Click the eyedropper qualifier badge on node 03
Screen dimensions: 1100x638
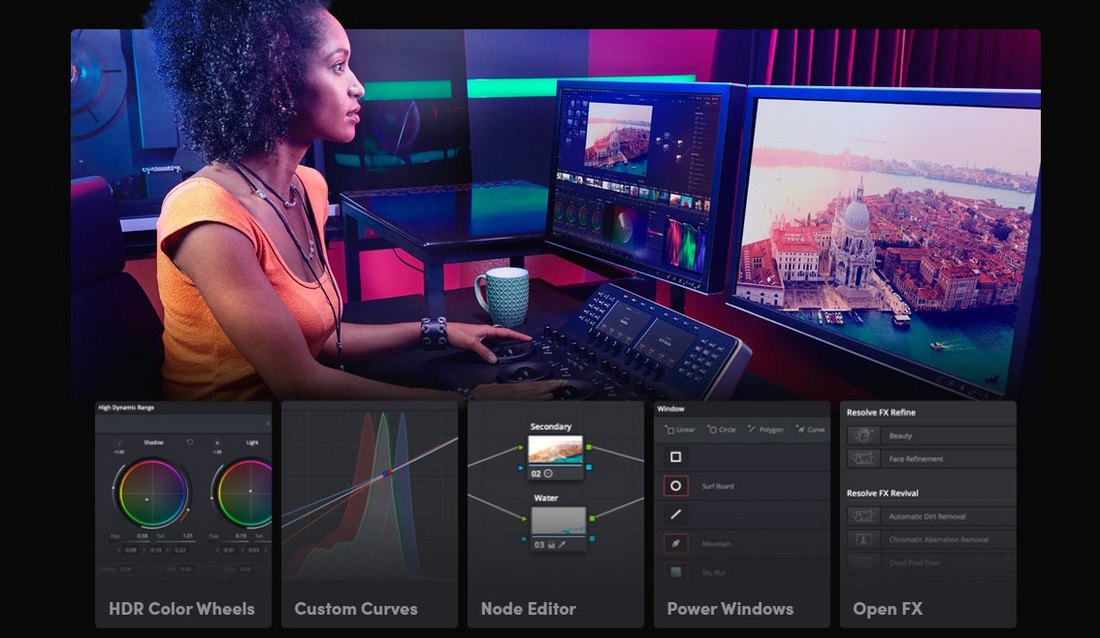[x=562, y=545]
